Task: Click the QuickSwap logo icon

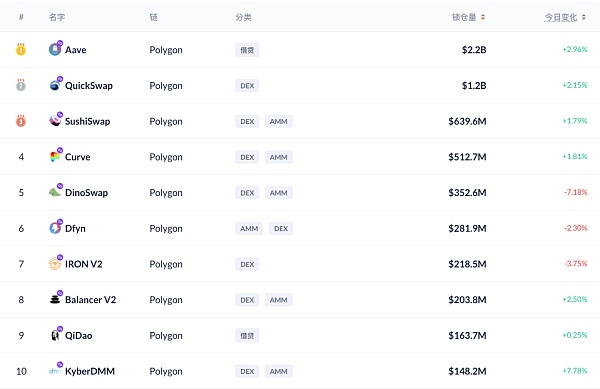Action: 55,85
